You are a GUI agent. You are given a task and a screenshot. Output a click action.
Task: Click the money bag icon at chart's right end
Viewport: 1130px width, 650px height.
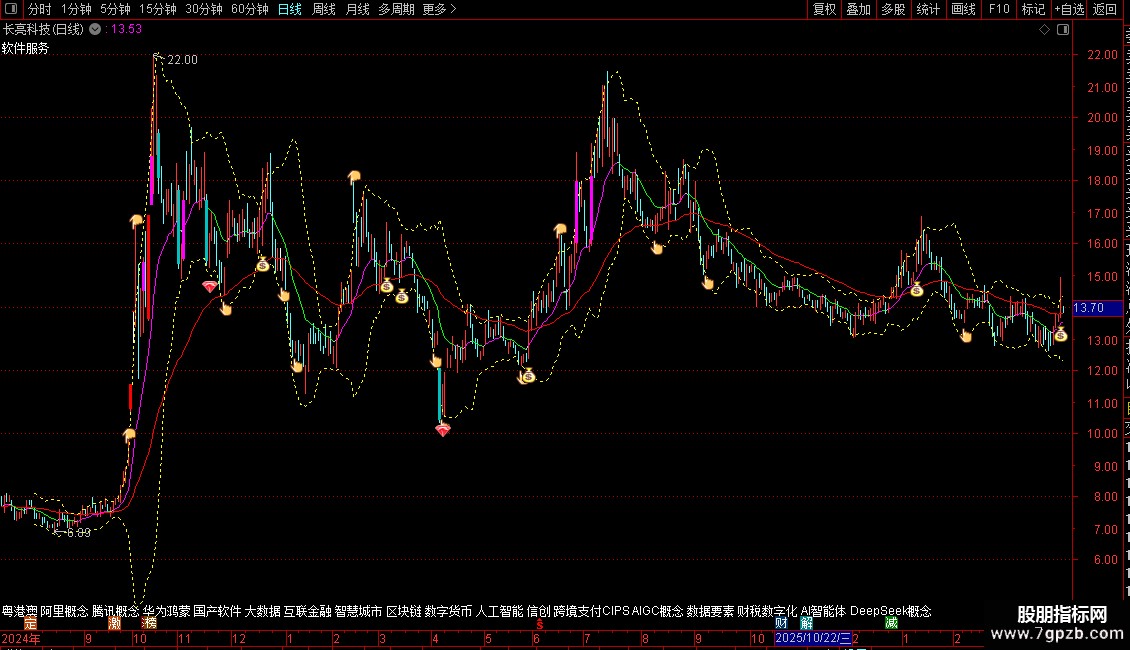(x=1060, y=334)
